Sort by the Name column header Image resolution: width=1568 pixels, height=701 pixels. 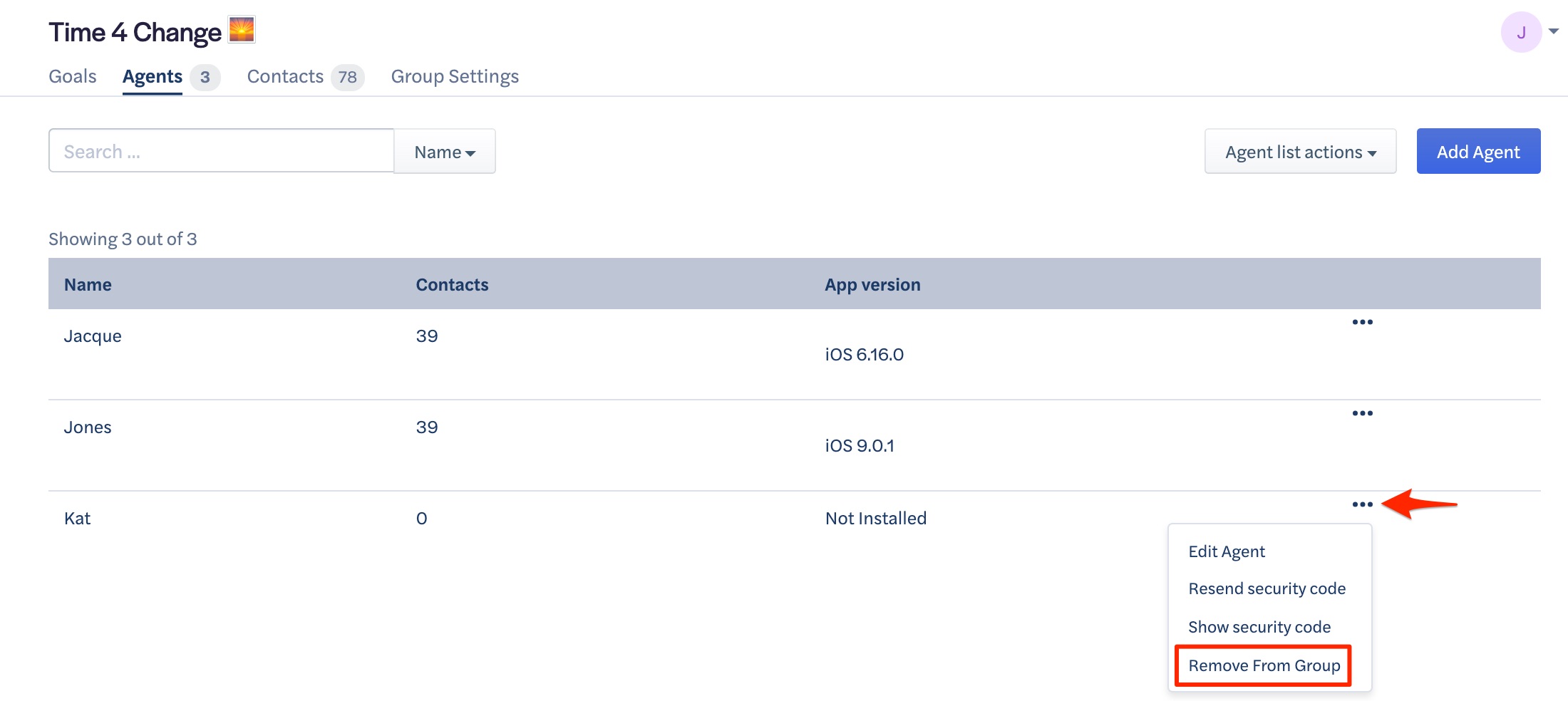tap(88, 285)
